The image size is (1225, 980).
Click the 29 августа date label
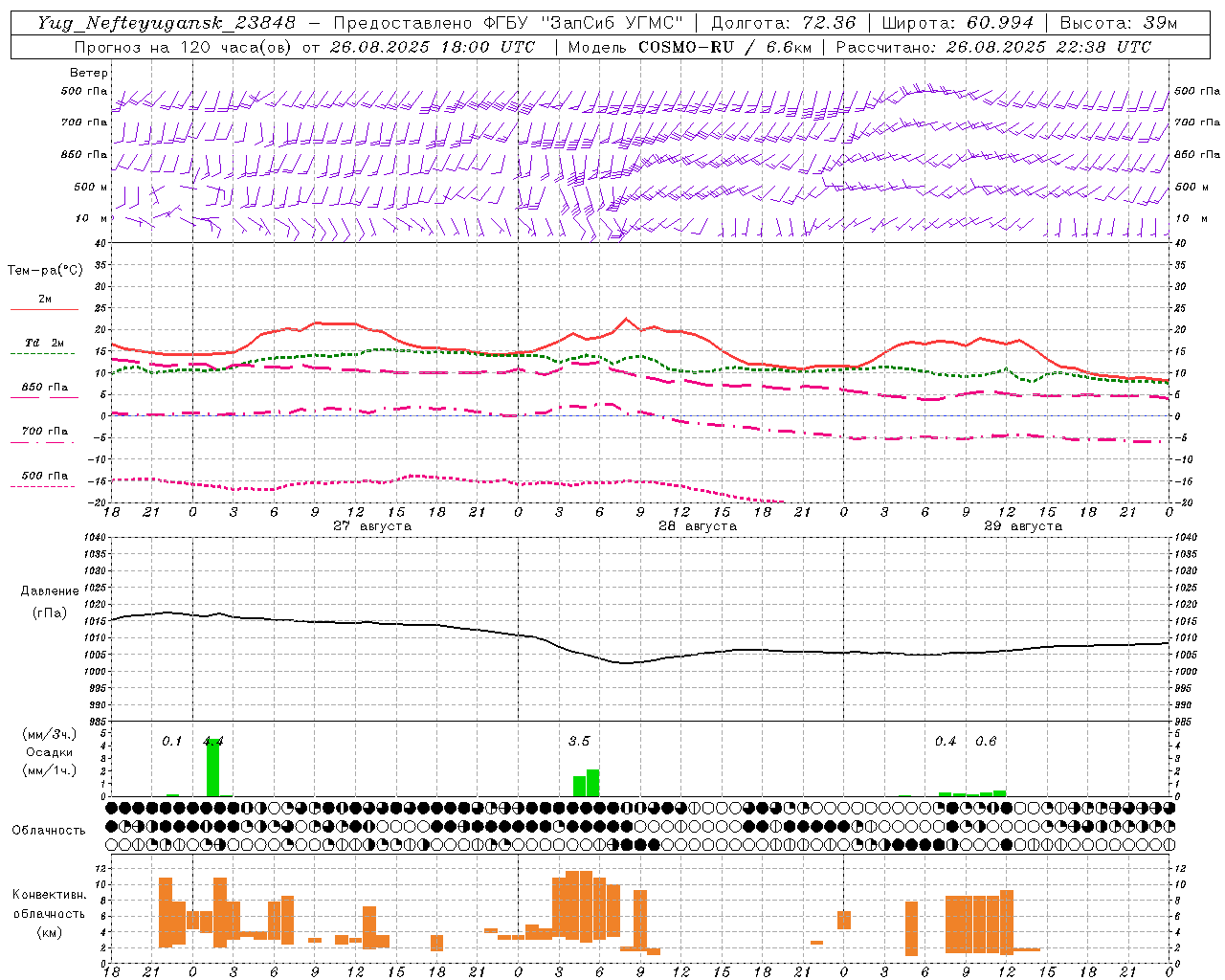tap(1023, 526)
